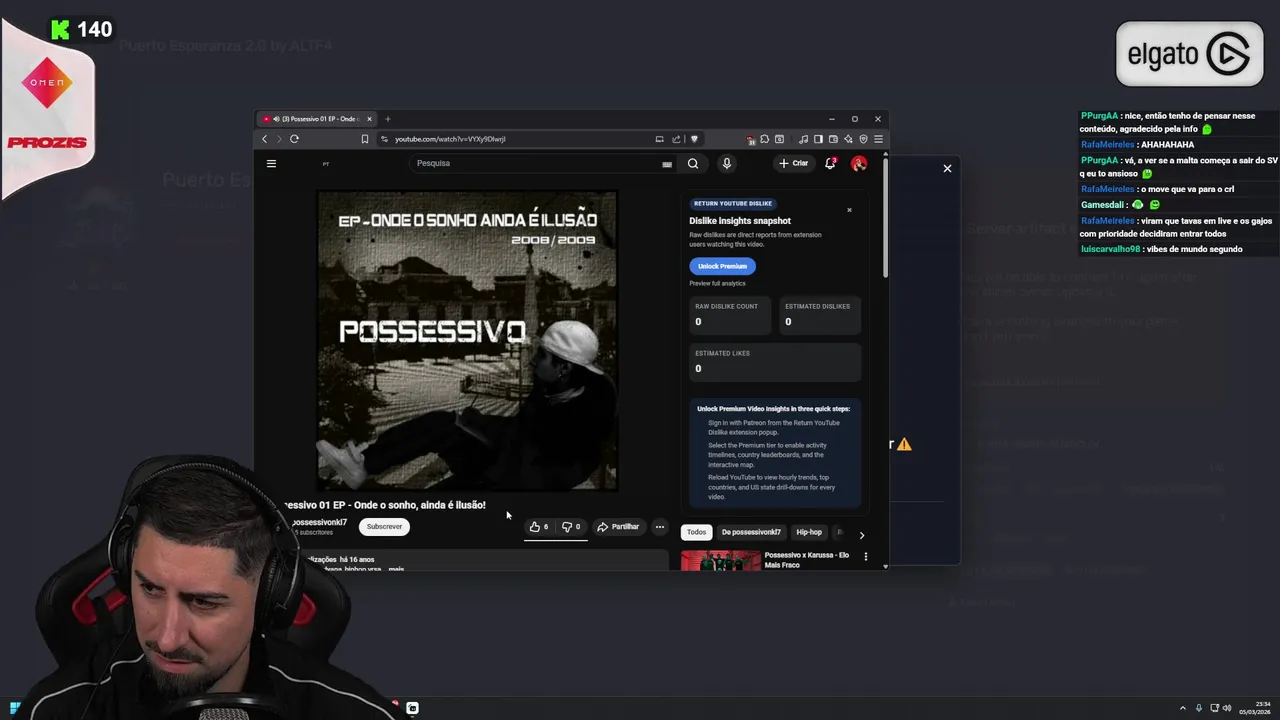Dislike the video with thumbs down

571,527
